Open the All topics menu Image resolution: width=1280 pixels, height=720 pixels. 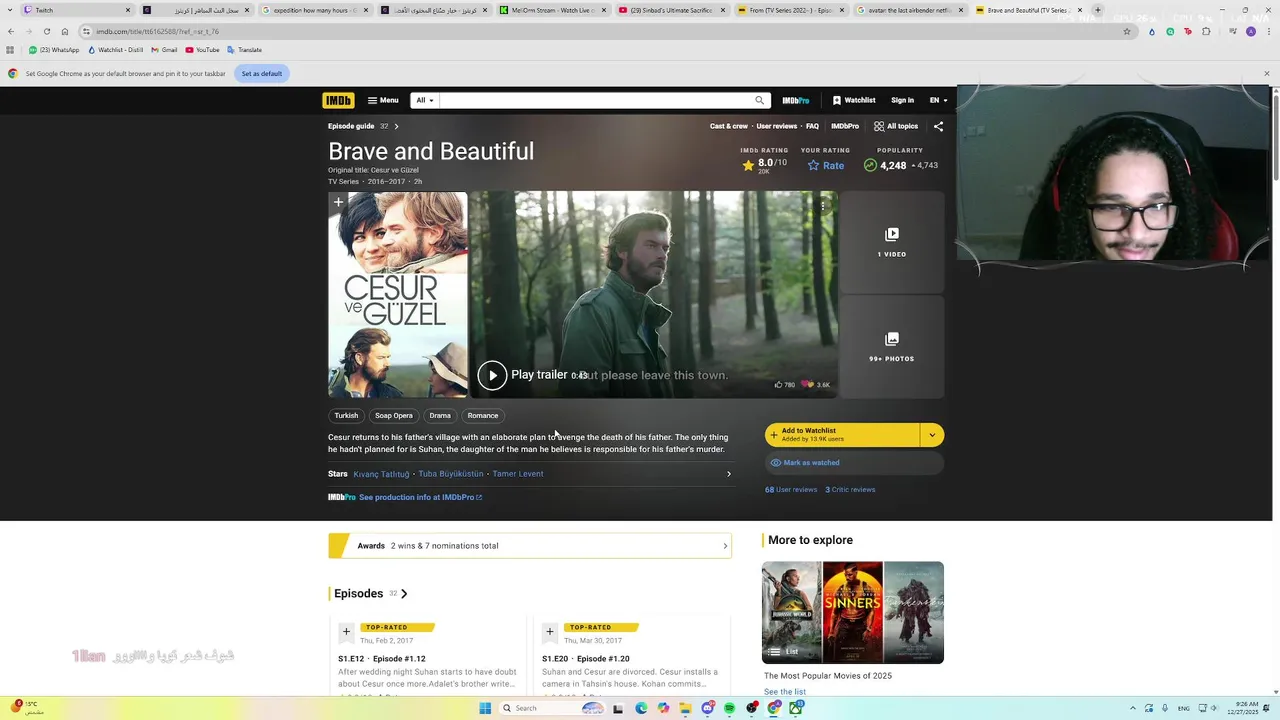click(x=896, y=126)
